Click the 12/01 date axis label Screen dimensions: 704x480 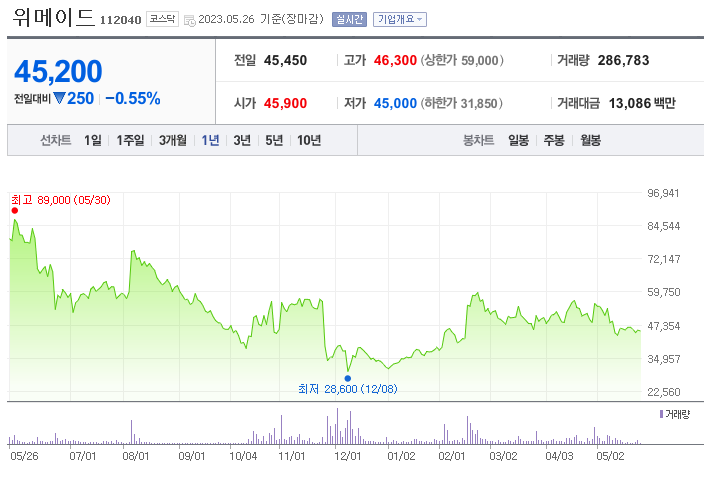[348, 456]
